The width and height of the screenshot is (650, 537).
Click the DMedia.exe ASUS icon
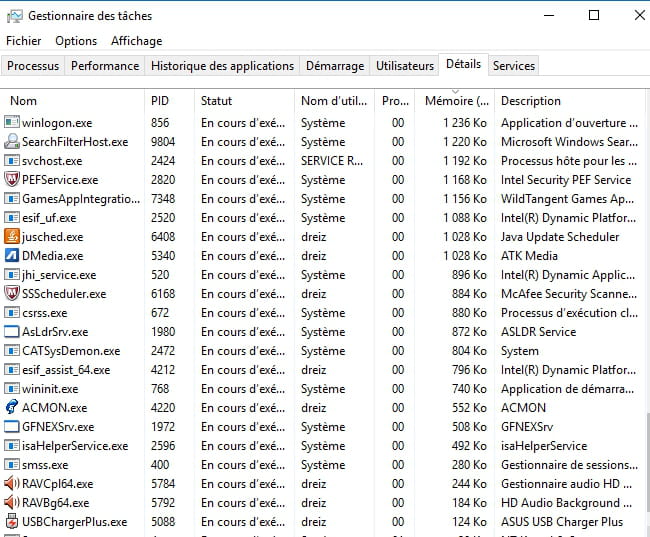pyautogui.click(x=12, y=255)
